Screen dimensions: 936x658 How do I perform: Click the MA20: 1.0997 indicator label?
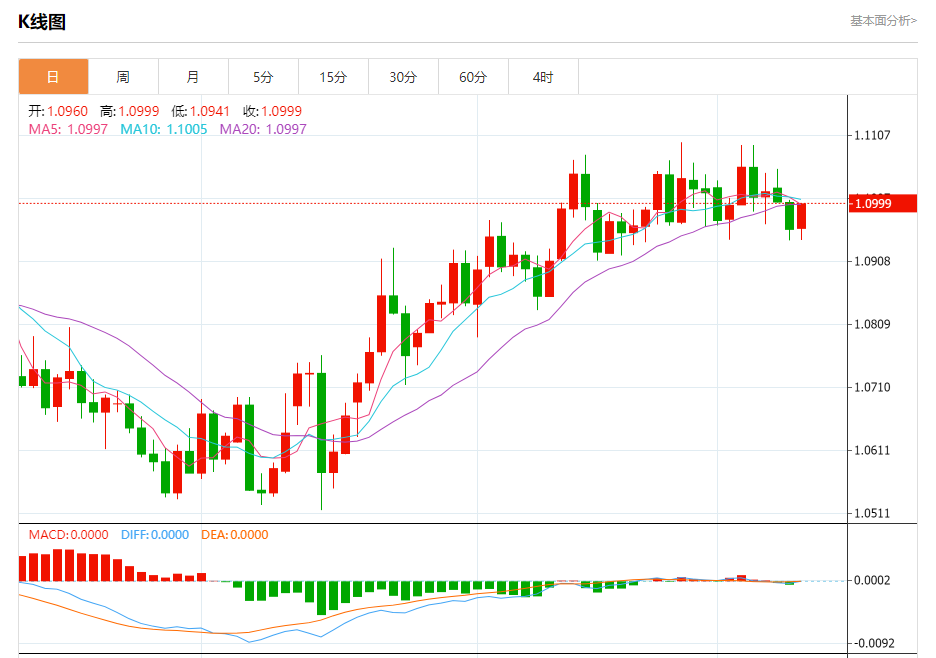263,129
